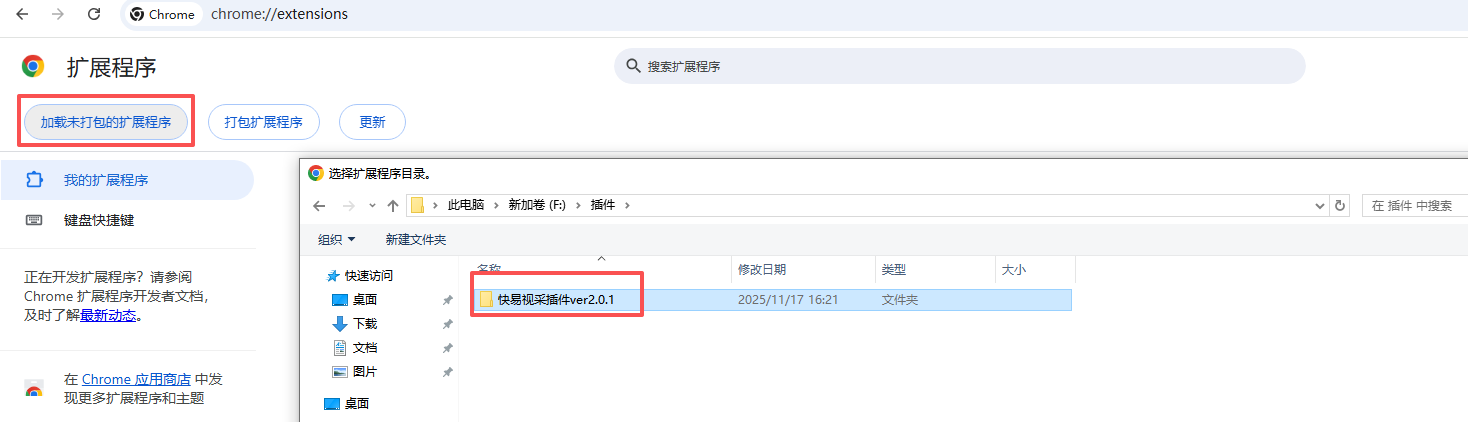Select the 快易视采插件ver2.0.1 folder
This screenshot has width=1468, height=422.
click(x=555, y=300)
